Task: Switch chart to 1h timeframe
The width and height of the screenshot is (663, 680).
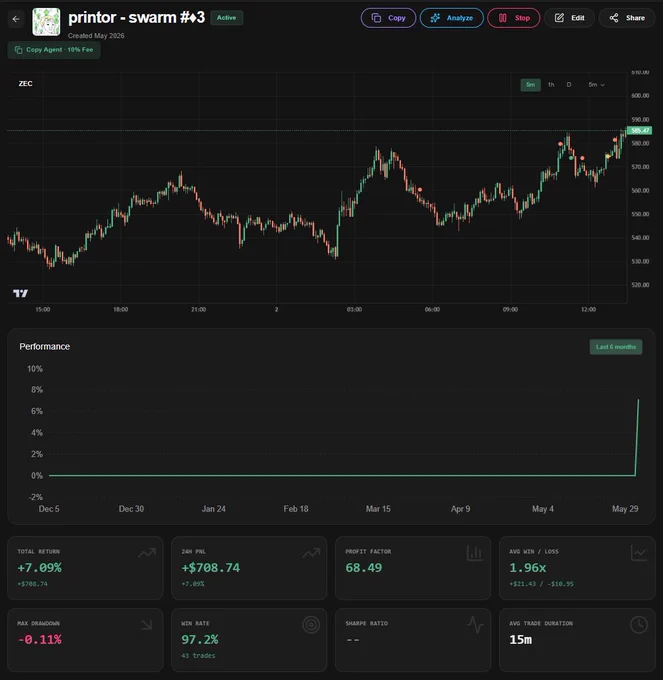Action: pos(551,85)
